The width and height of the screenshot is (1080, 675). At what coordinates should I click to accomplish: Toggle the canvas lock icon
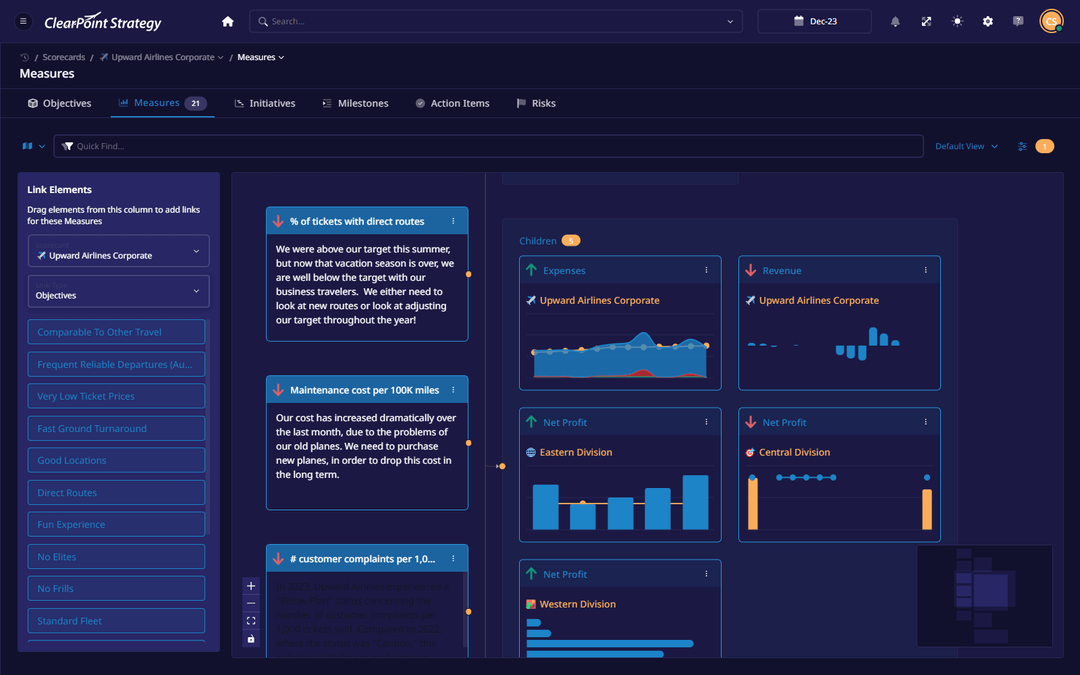pyautogui.click(x=251, y=639)
